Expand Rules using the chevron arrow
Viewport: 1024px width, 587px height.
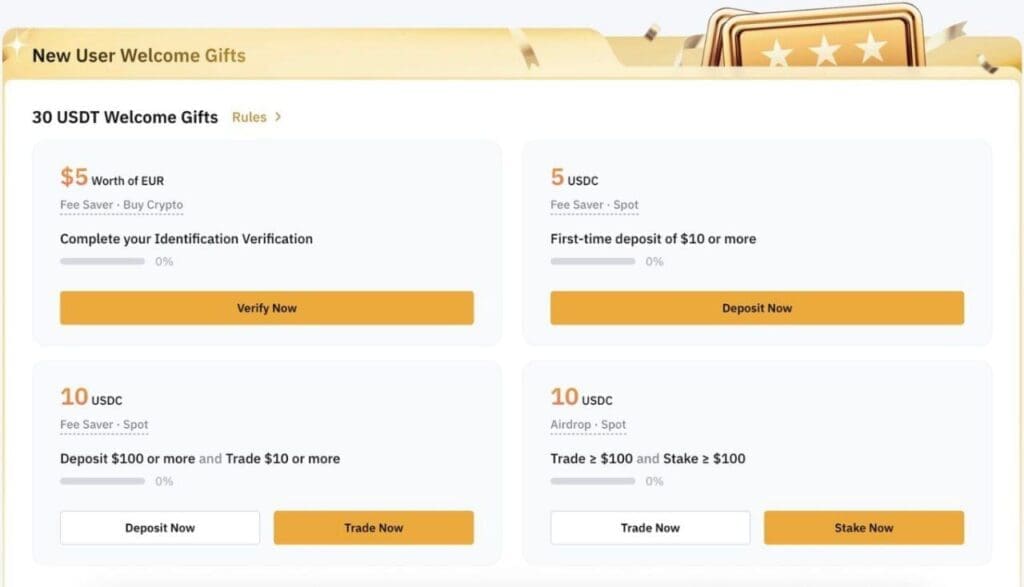278,117
